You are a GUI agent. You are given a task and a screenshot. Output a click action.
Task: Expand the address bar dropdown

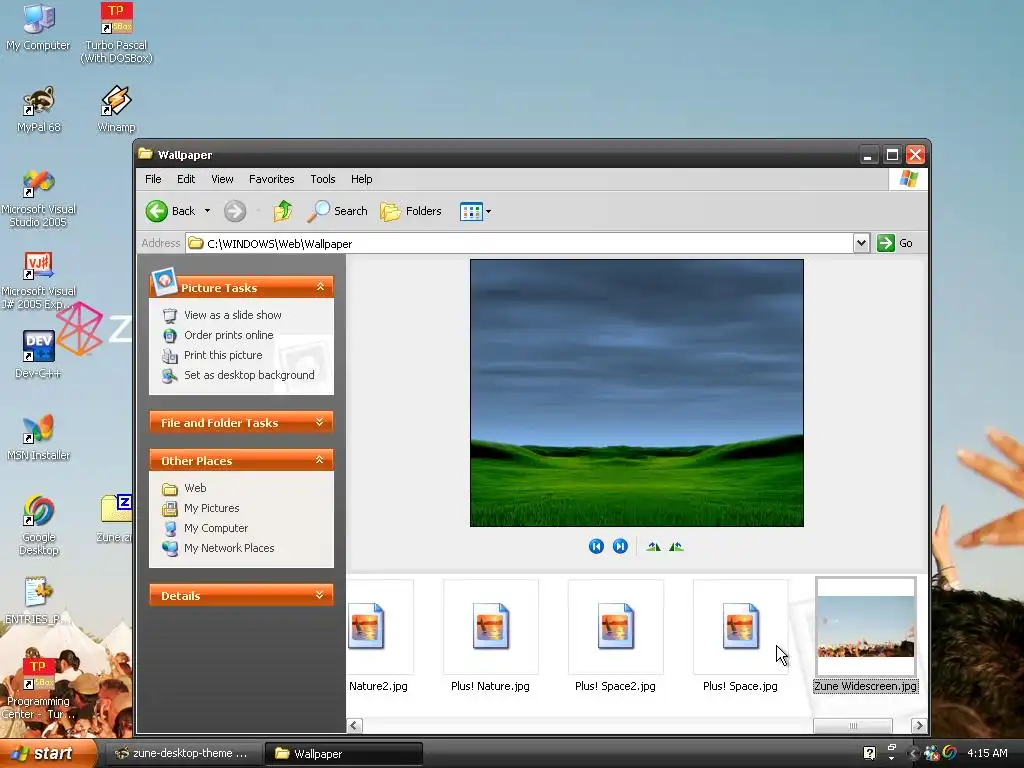(861, 243)
